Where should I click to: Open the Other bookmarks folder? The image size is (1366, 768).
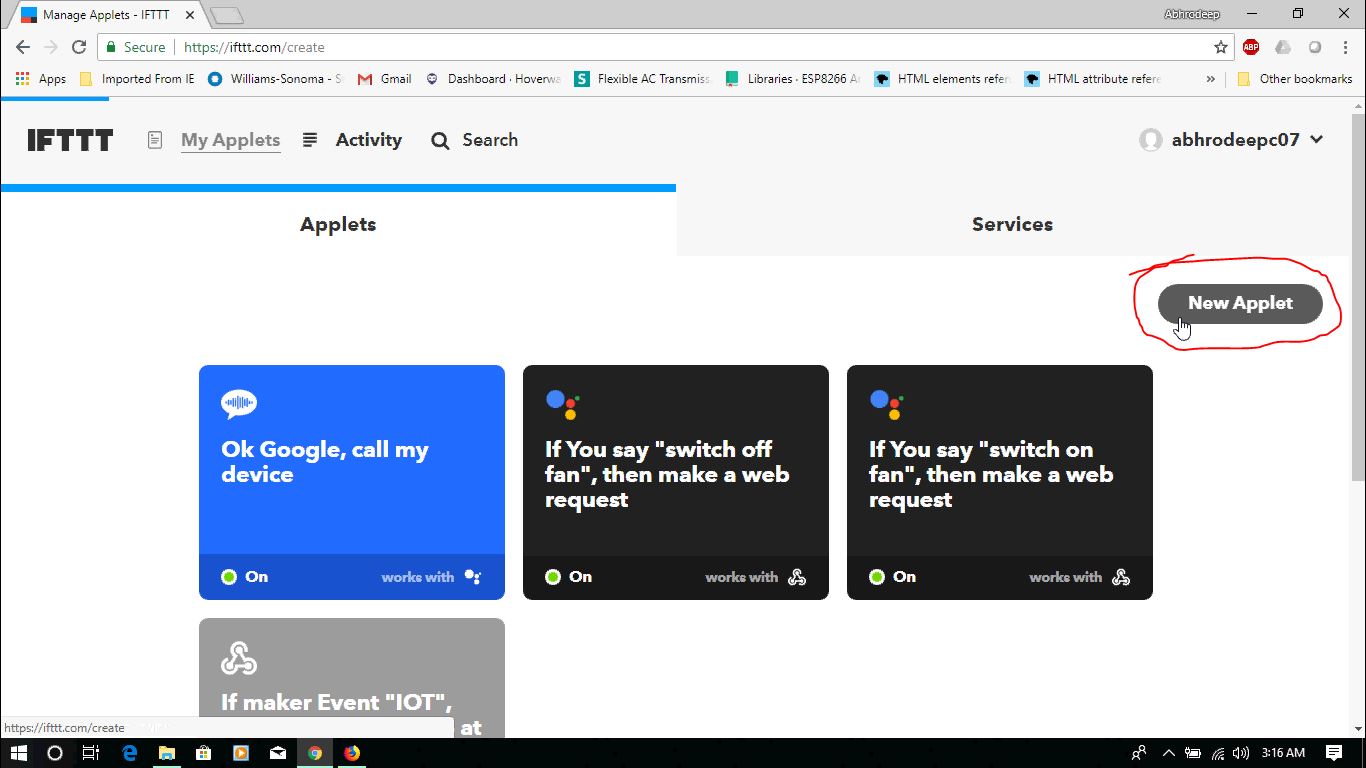tap(1295, 79)
